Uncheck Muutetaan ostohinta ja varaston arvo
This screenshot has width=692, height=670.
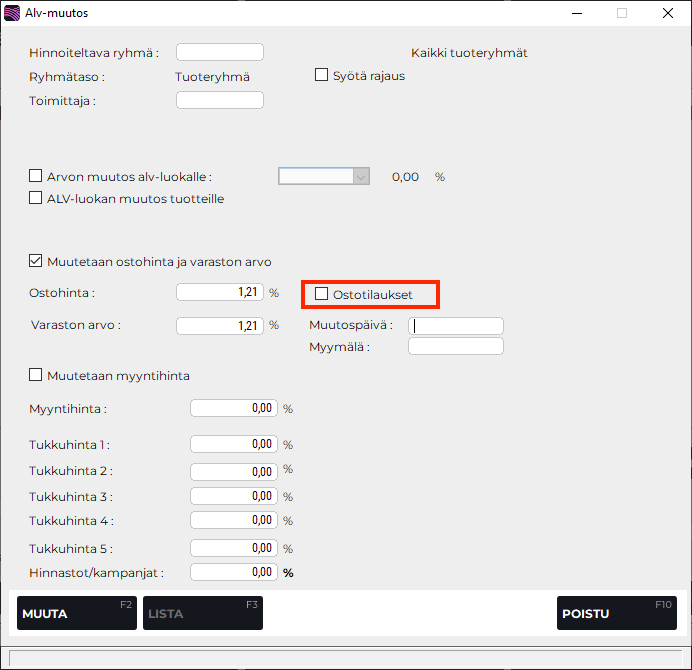coord(37,261)
